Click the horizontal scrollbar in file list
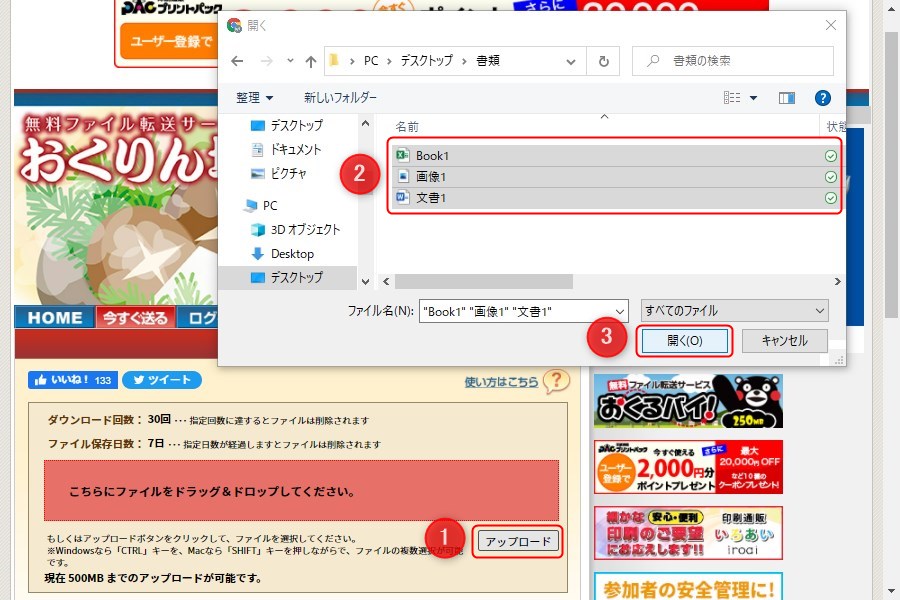The height and width of the screenshot is (600, 900). 480,282
